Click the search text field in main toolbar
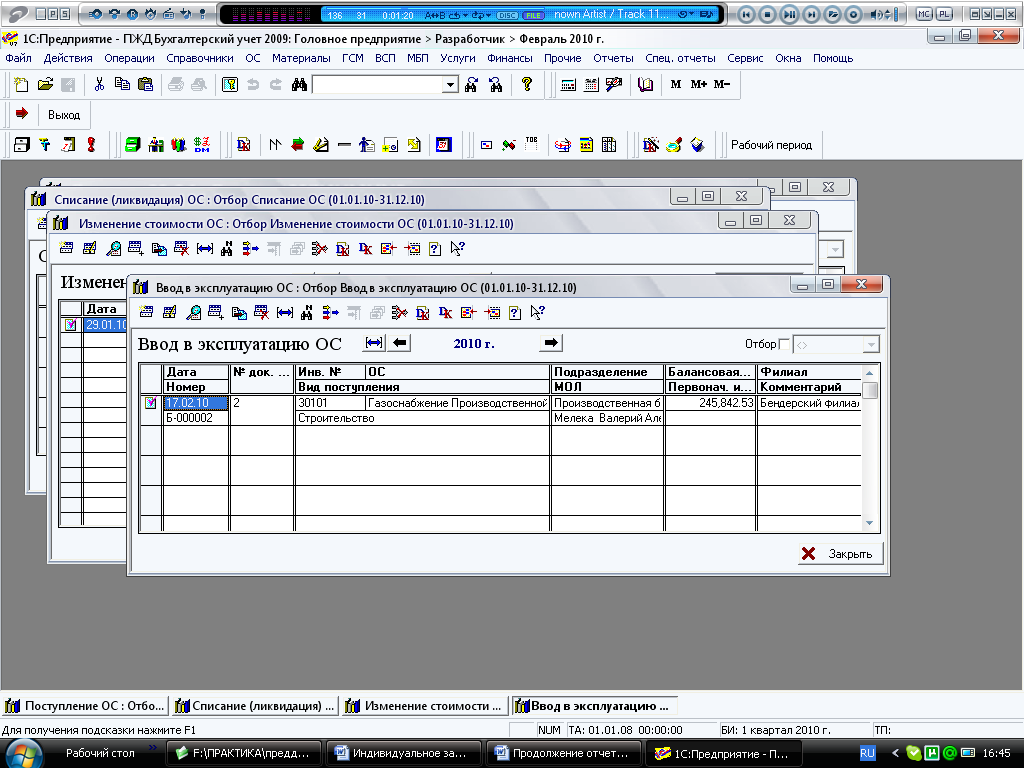This screenshot has width=1024, height=768. coord(377,85)
